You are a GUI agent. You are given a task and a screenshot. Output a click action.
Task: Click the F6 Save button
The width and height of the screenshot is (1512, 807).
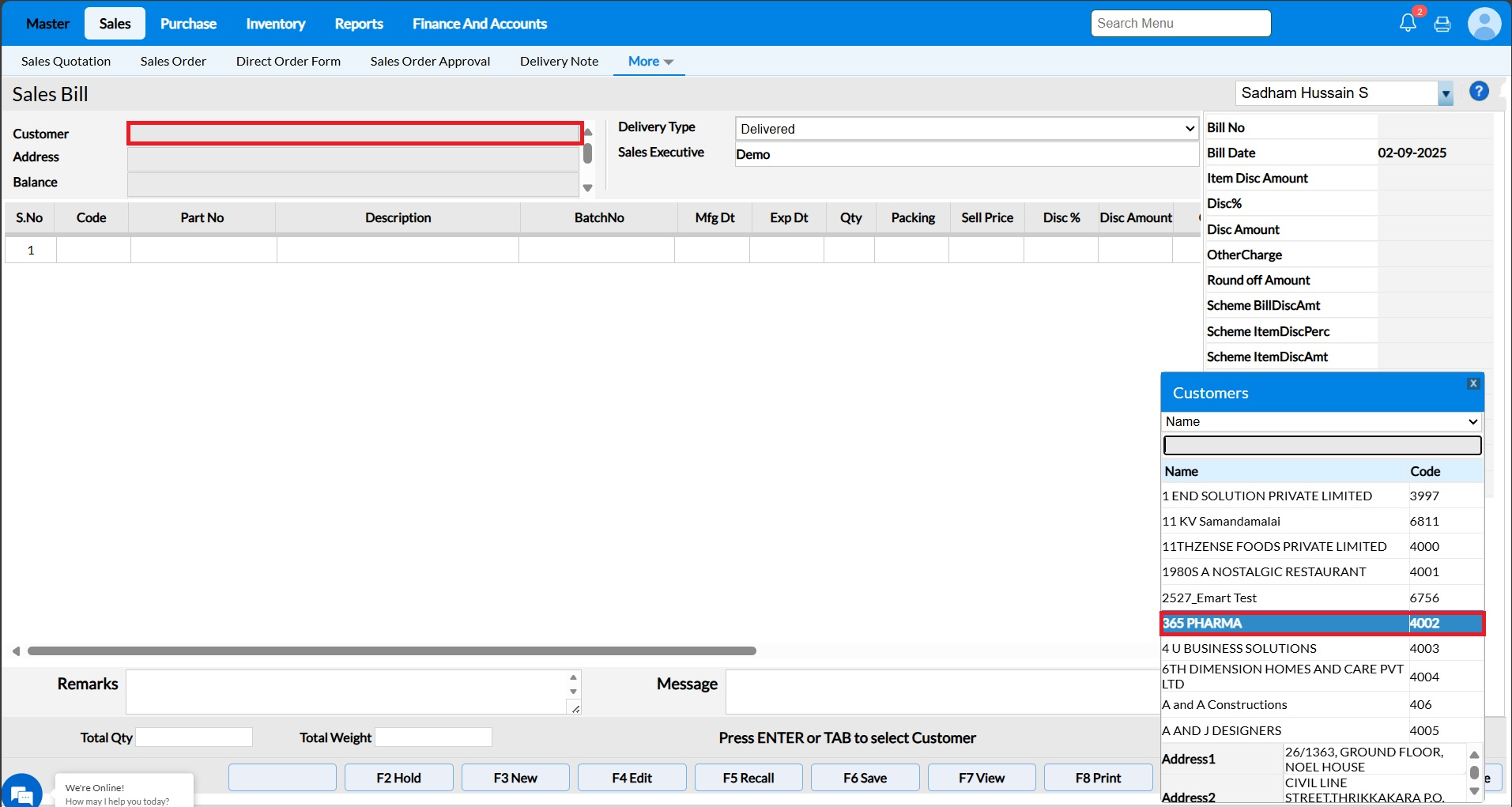point(865,778)
